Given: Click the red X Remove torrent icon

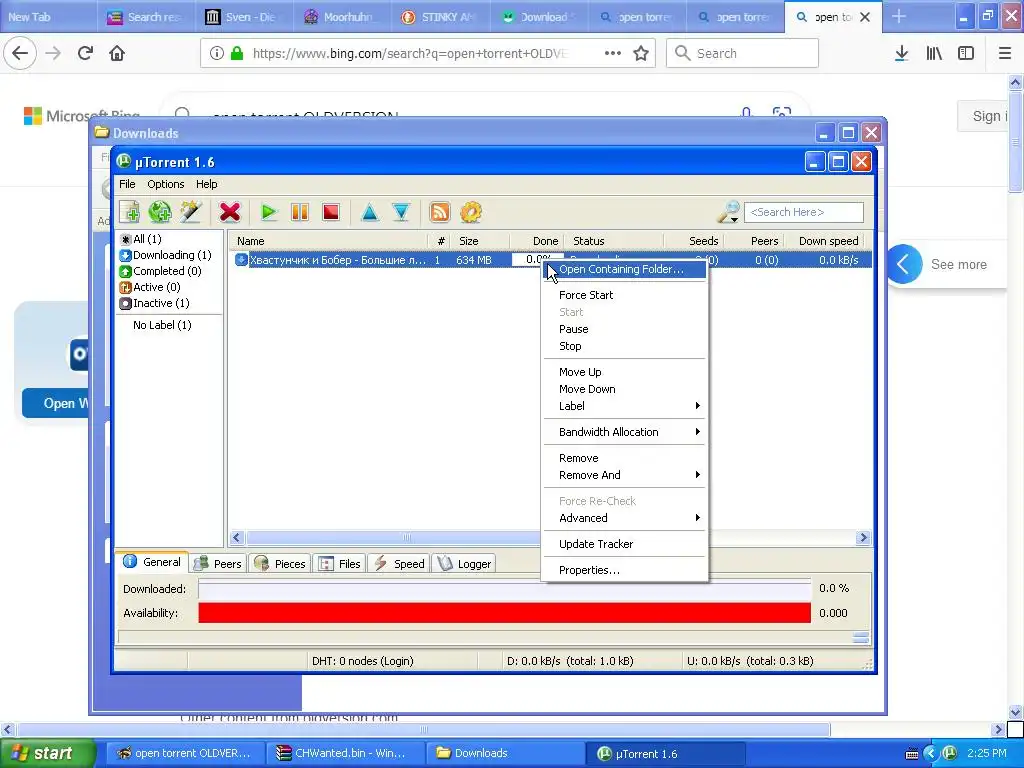Looking at the screenshot, I should click(x=230, y=212).
